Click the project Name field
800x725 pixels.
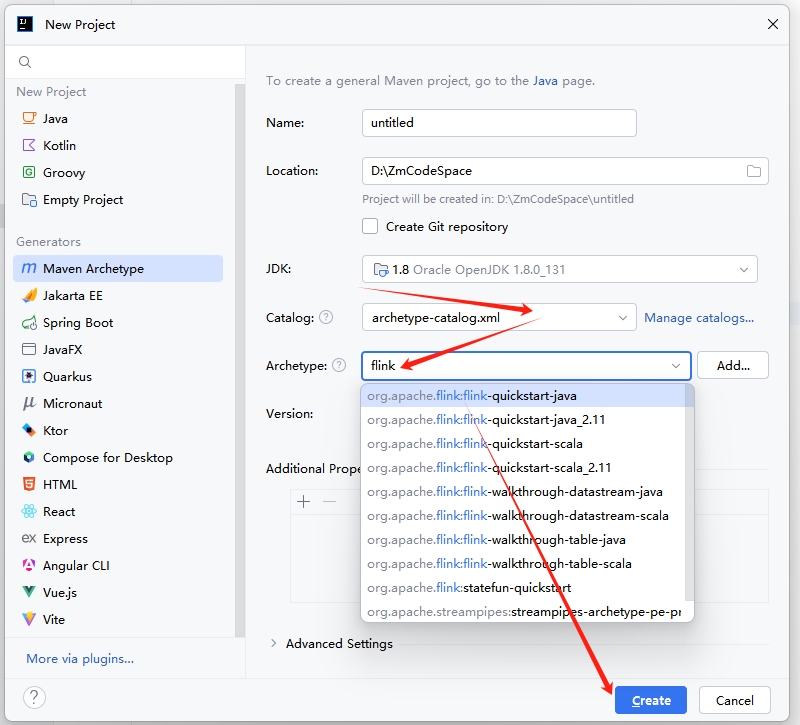point(499,123)
